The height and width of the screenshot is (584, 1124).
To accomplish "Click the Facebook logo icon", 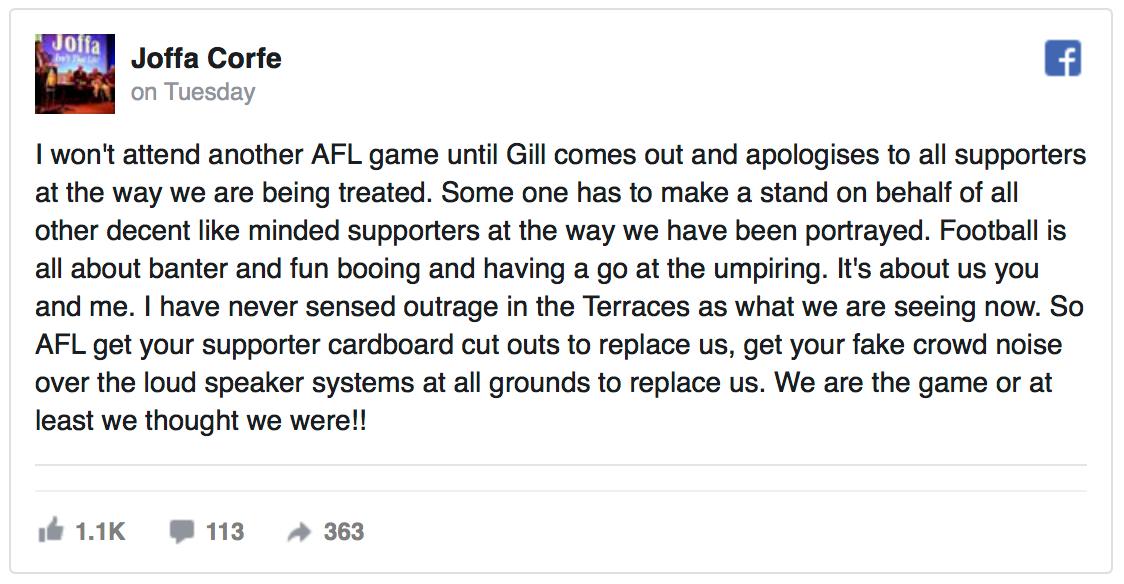I will point(1063,59).
